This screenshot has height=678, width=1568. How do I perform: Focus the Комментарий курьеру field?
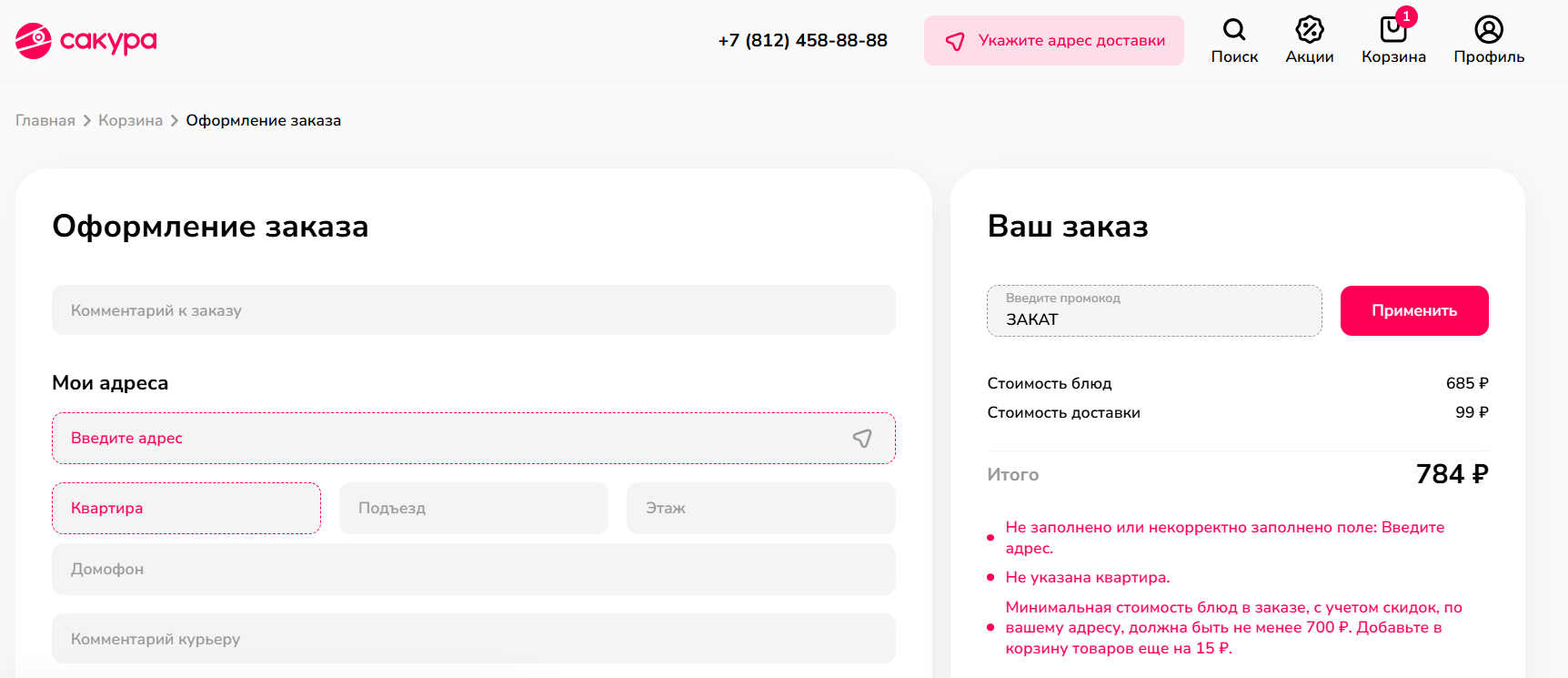[x=474, y=639]
